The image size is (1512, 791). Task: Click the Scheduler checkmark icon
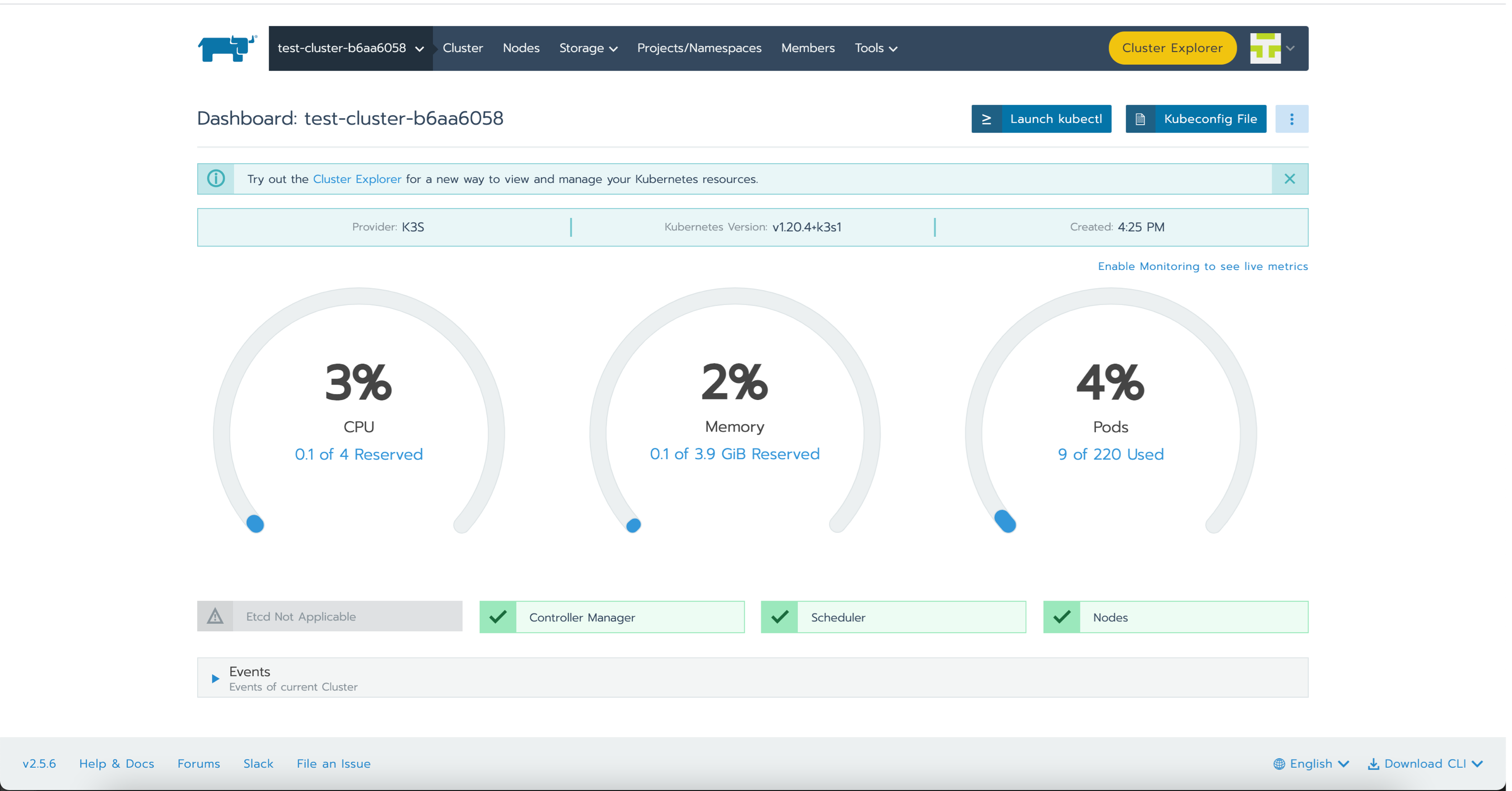pos(780,616)
